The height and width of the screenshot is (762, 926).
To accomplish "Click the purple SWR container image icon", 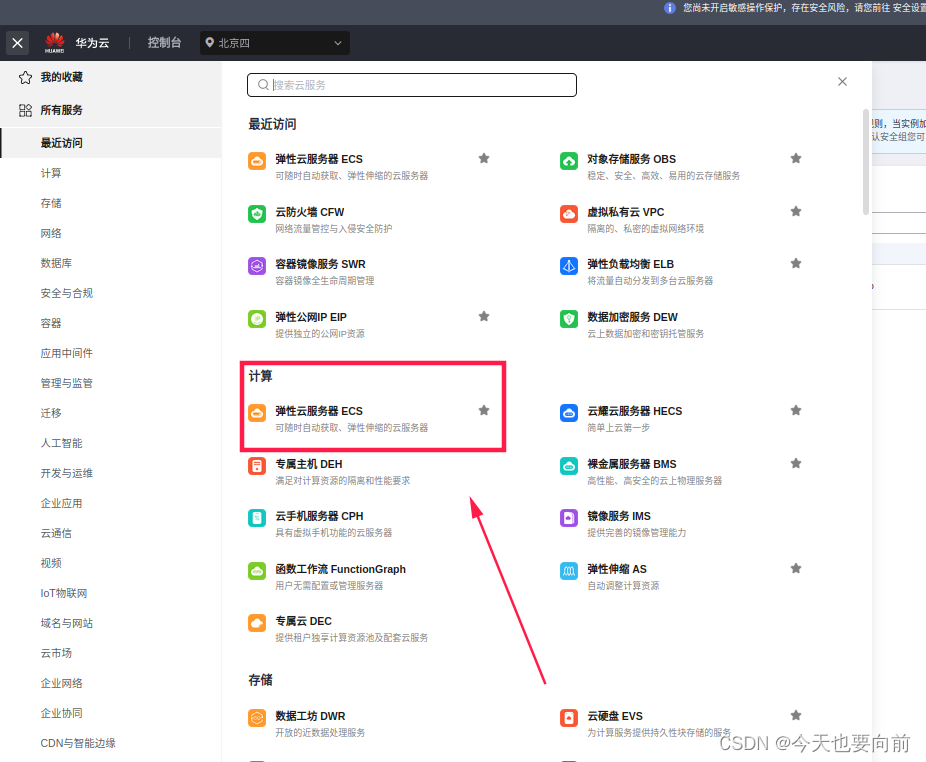I will pyautogui.click(x=257, y=266).
